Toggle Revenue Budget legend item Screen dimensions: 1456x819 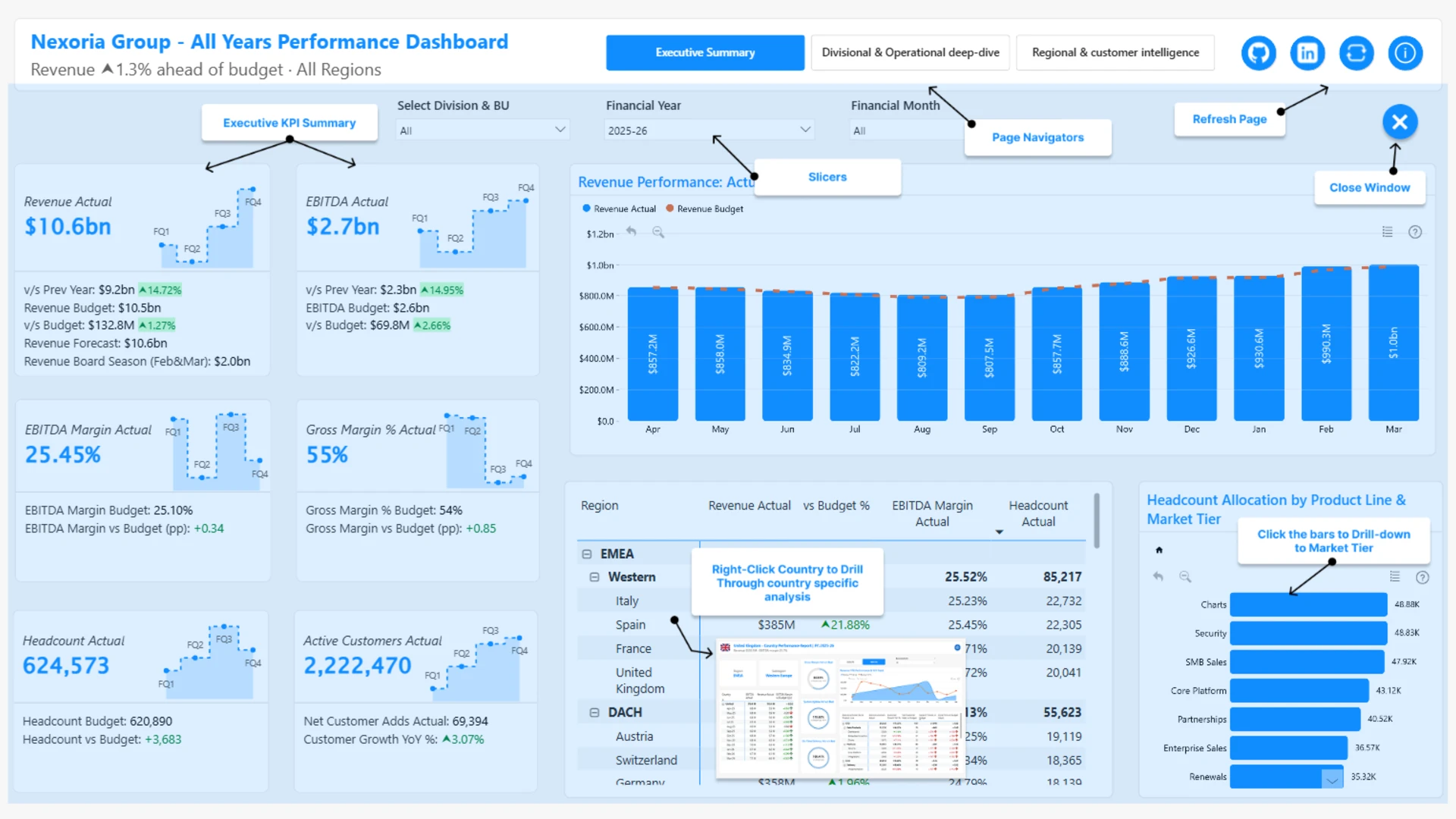(704, 209)
